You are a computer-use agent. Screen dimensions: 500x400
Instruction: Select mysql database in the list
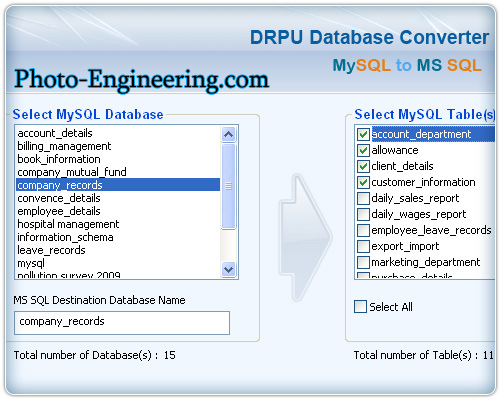(x=118, y=263)
